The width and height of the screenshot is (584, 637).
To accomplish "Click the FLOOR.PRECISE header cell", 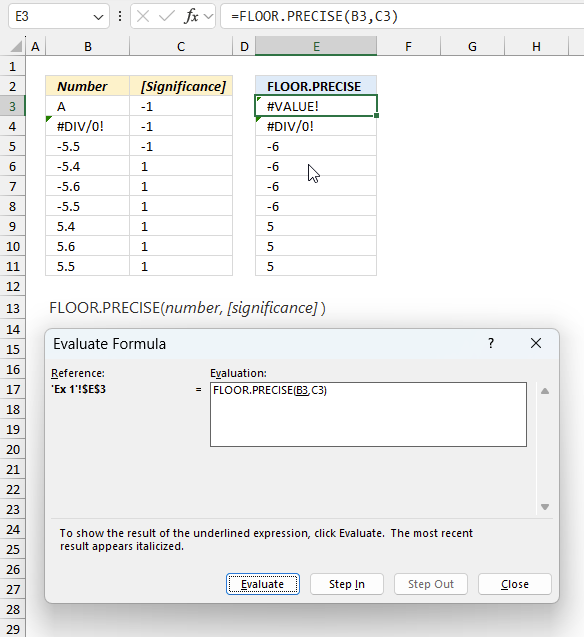I will (x=316, y=86).
